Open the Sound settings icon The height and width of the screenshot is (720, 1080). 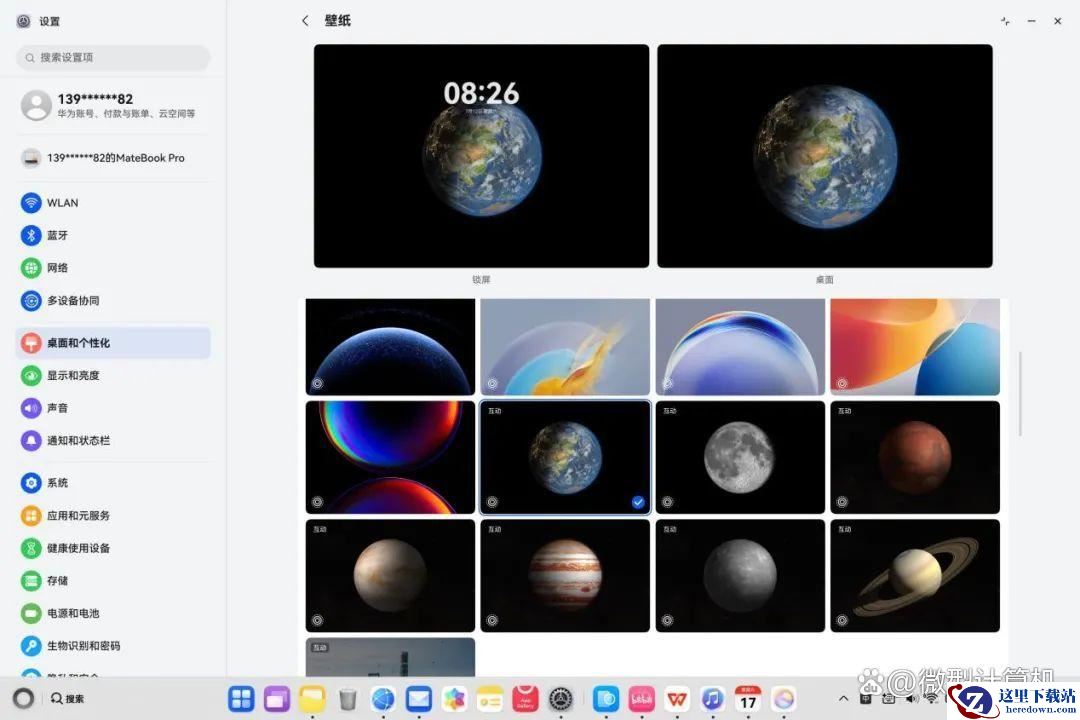pyautogui.click(x=31, y=408)
